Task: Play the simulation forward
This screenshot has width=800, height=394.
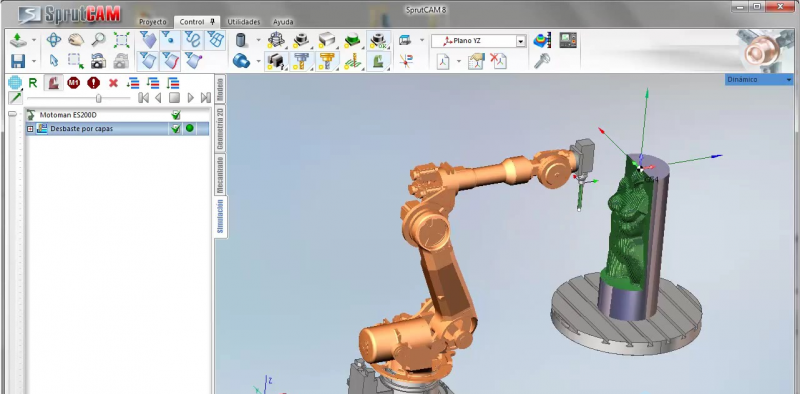Action: tap(190, 97)
